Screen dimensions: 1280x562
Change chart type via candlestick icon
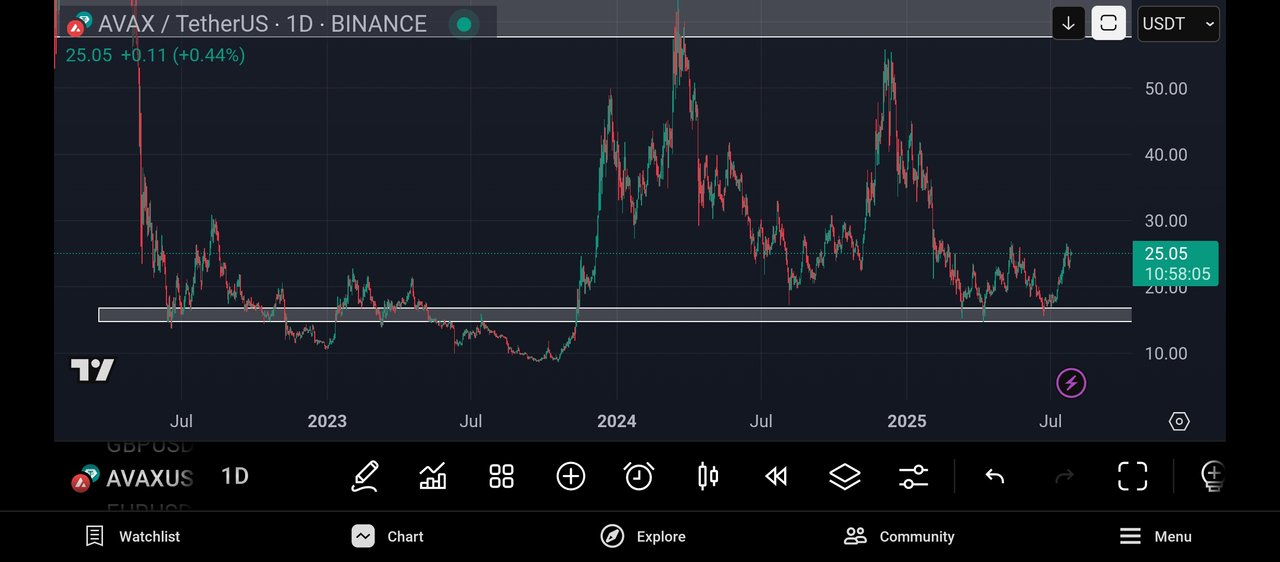click(708, 476)
